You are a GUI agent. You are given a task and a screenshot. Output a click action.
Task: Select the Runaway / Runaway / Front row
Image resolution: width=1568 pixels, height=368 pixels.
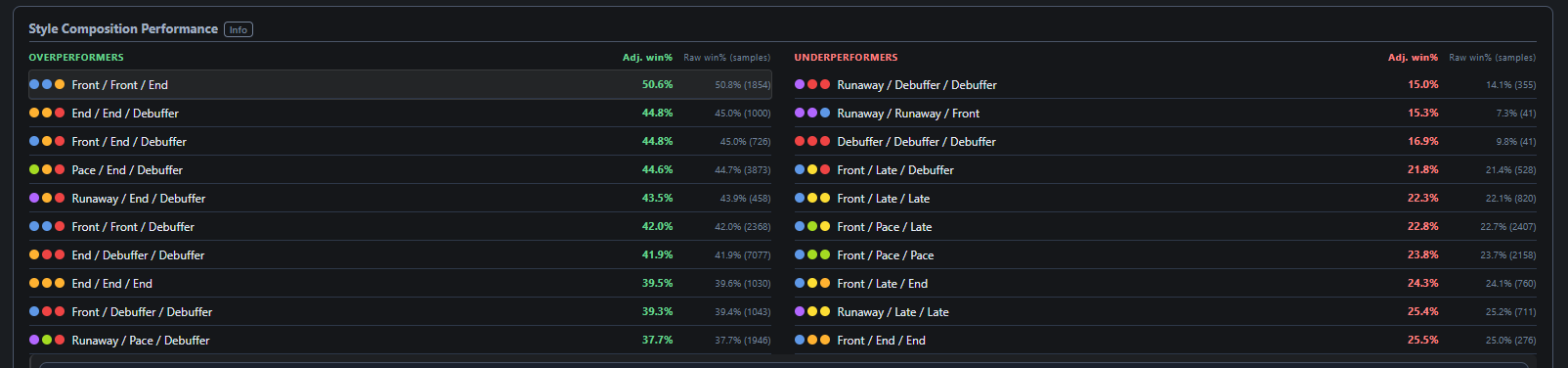(1165, 114)
